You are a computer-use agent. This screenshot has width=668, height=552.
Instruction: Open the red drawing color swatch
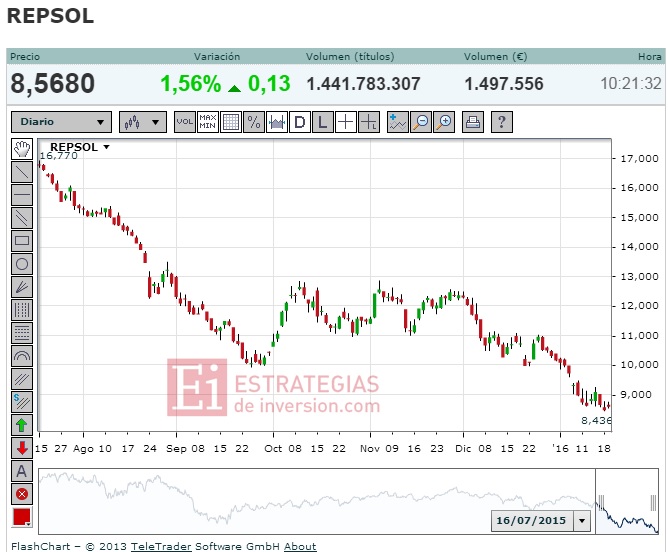(22, 517)
